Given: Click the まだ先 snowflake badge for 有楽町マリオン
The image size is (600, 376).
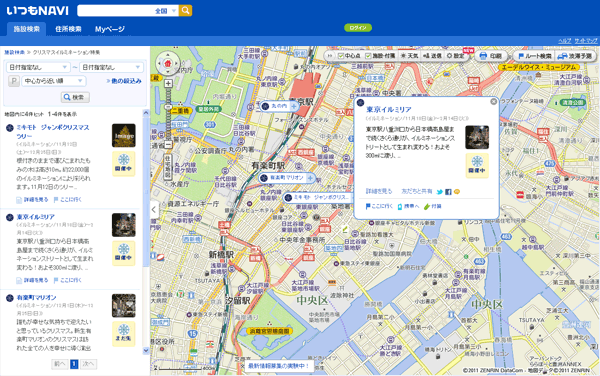Looking at the screenshot, I should pos(124,334).
